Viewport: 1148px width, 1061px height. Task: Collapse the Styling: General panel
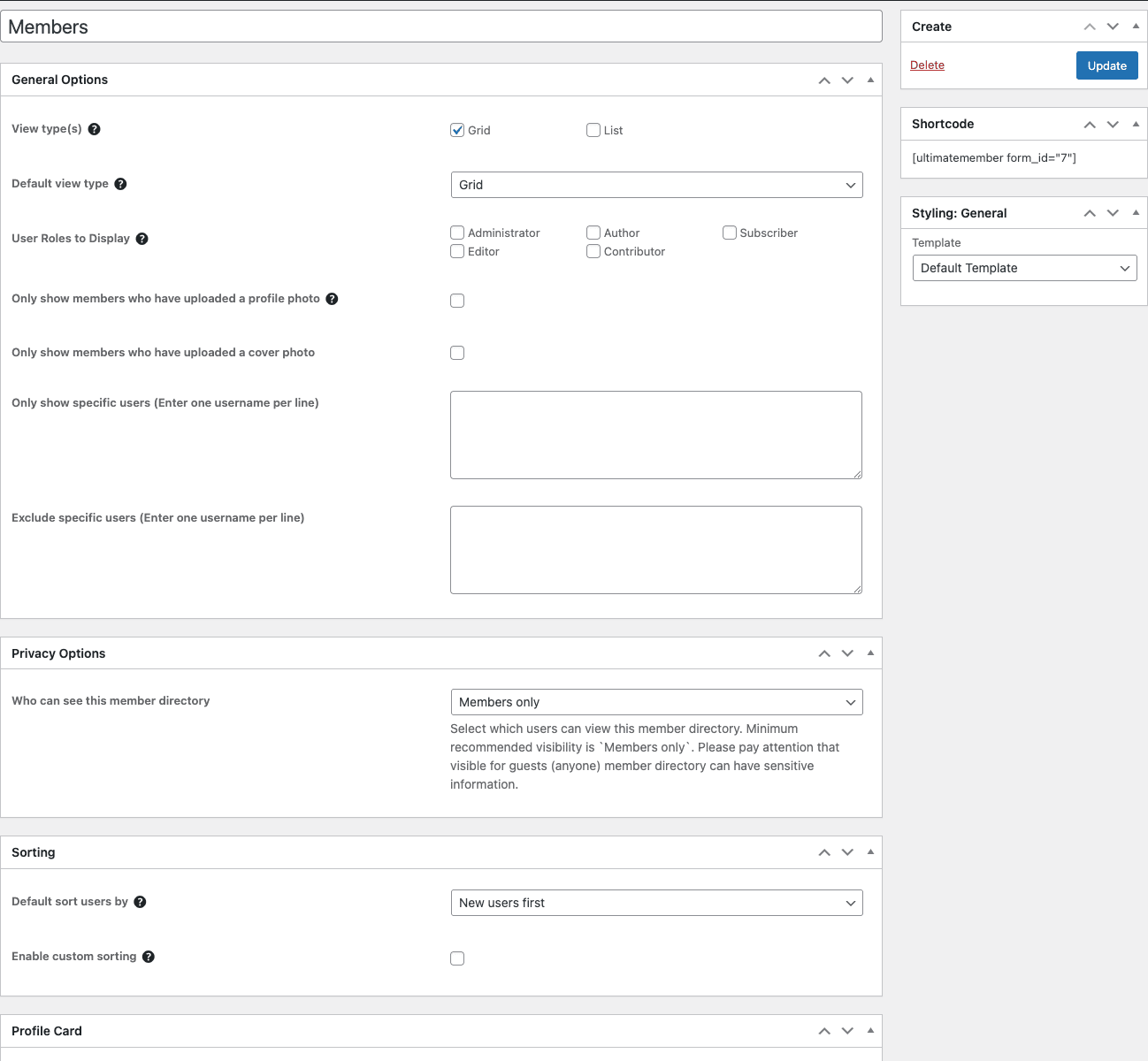pos(1136,213)
